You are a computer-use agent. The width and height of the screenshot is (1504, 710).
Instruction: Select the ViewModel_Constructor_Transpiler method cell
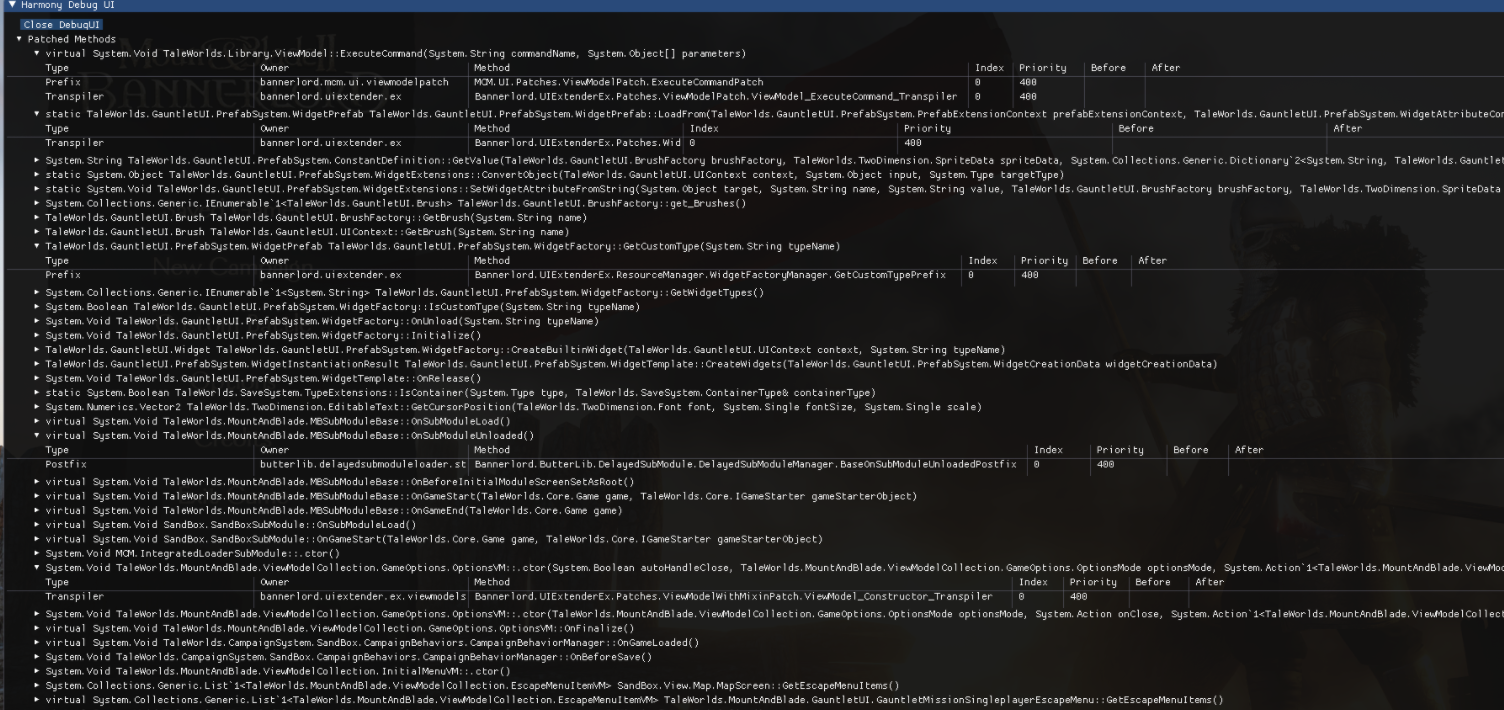click(x=734, y=596)
